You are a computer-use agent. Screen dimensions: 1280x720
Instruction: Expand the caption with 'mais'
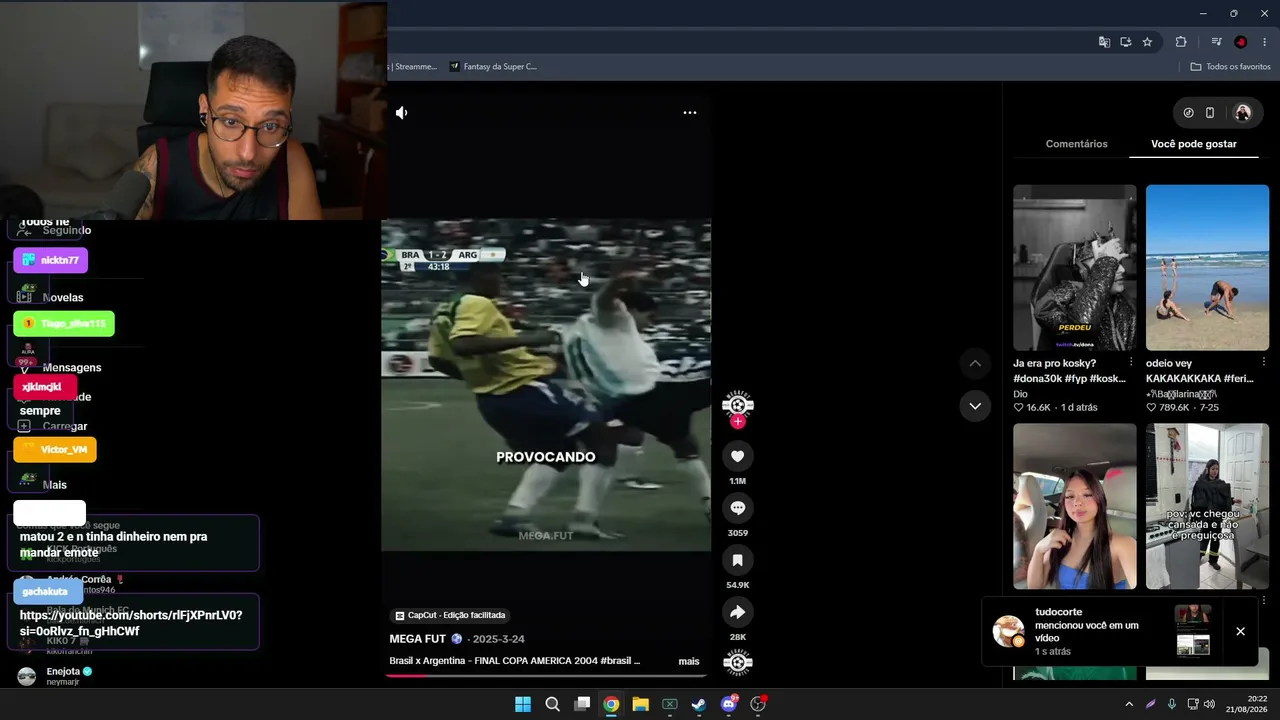point(689,661)
